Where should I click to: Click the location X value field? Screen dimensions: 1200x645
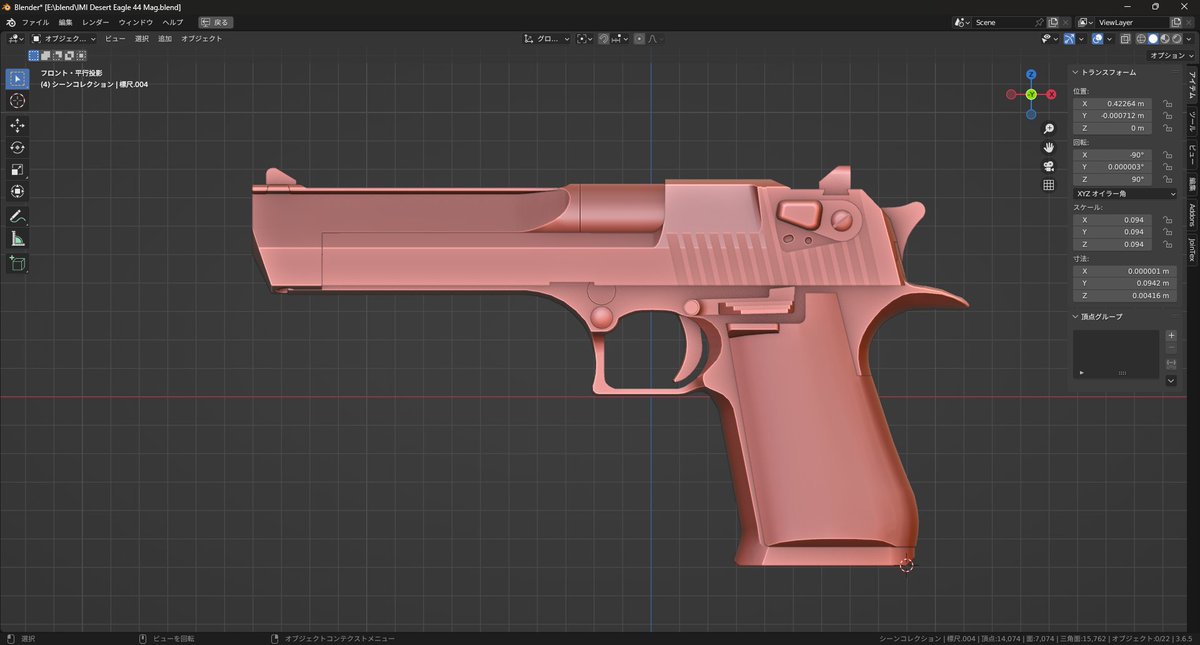(x=1112, y=103)
